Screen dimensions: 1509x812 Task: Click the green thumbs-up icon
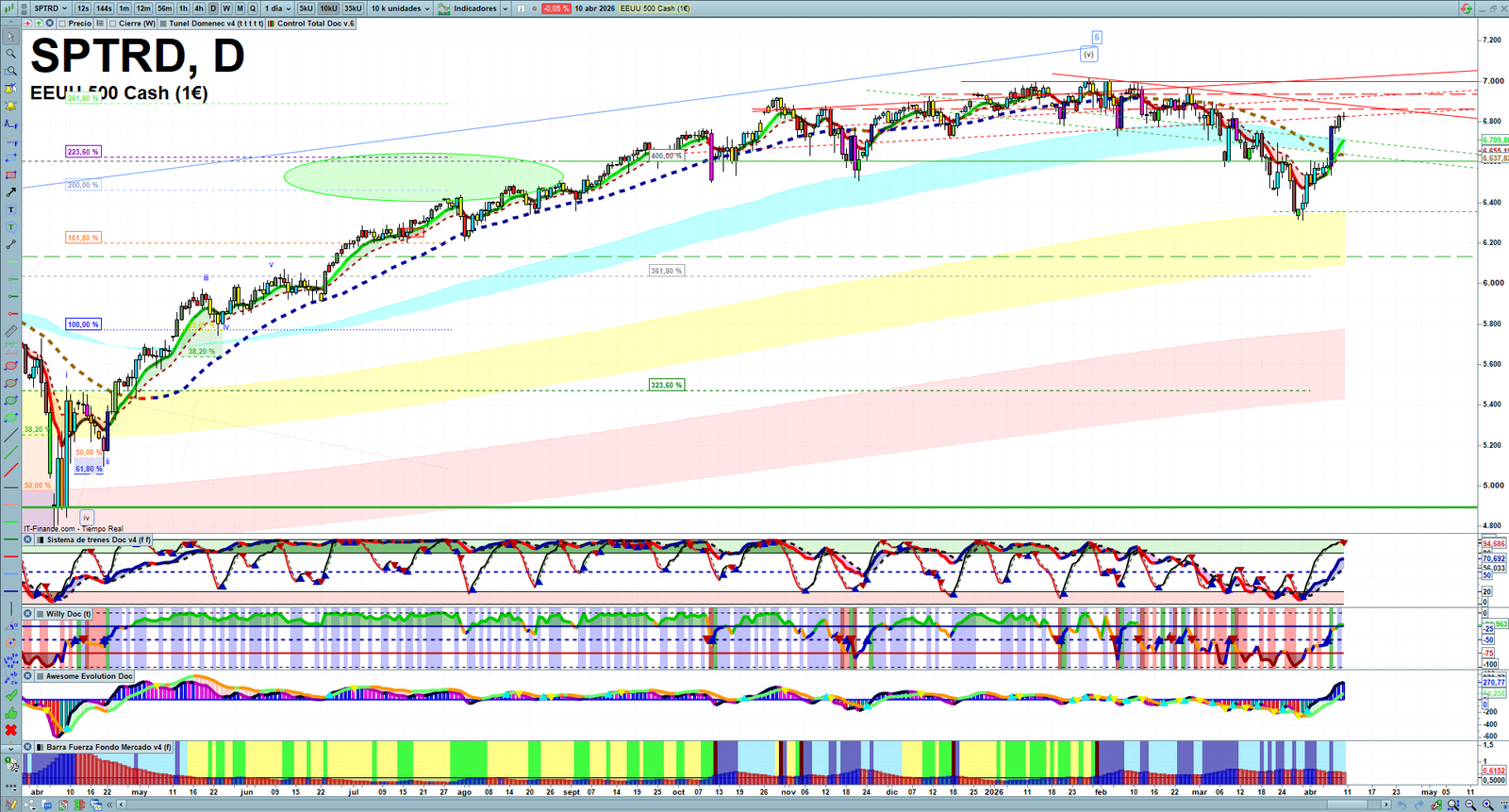[x=10, y=713]
